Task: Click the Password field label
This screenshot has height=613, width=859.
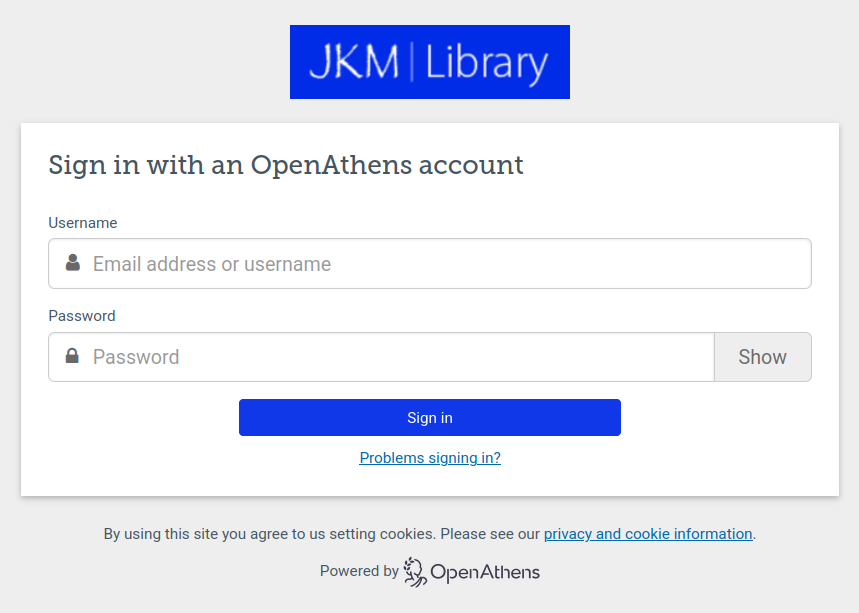Action: pyautogui.click(x=81, y=315)
